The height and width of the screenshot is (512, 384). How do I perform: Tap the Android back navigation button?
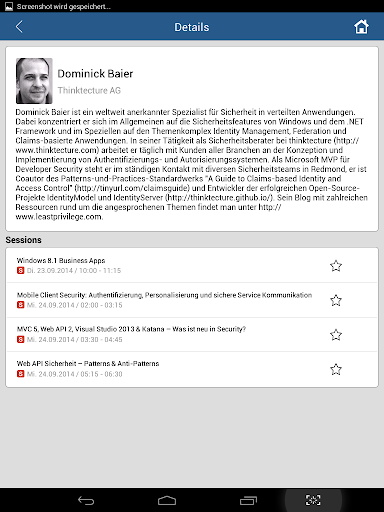coord(86,500)
